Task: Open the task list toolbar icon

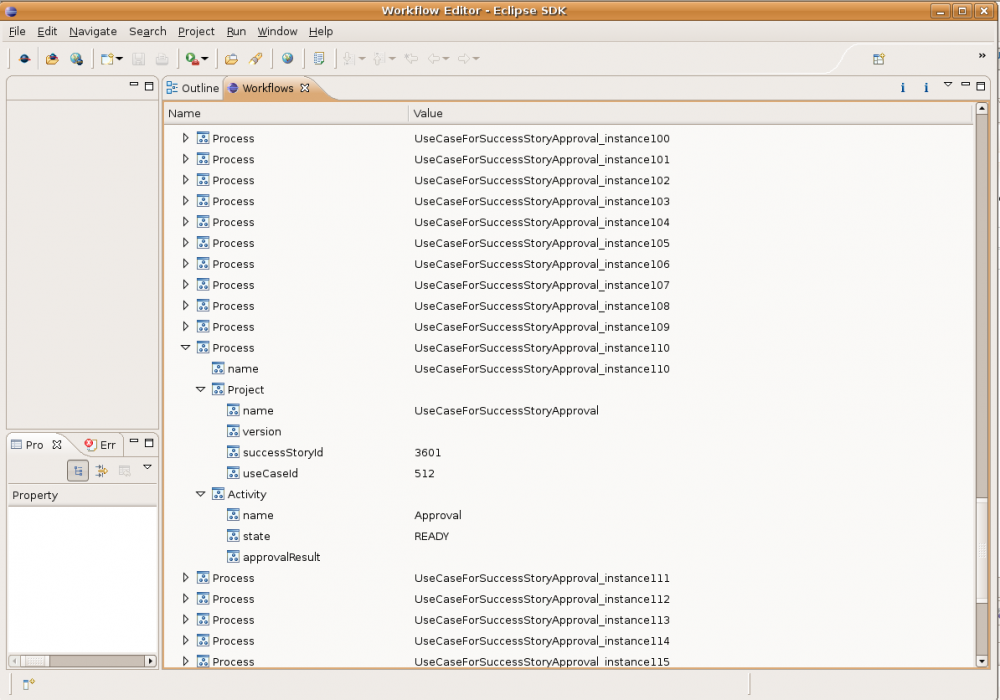Action: coord(318,58)
